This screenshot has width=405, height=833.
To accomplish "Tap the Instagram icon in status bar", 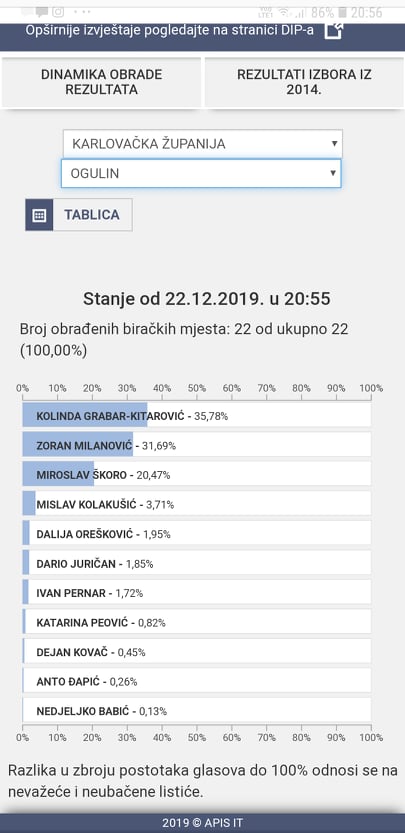I will pyautogui.click(x=58, y=11).
